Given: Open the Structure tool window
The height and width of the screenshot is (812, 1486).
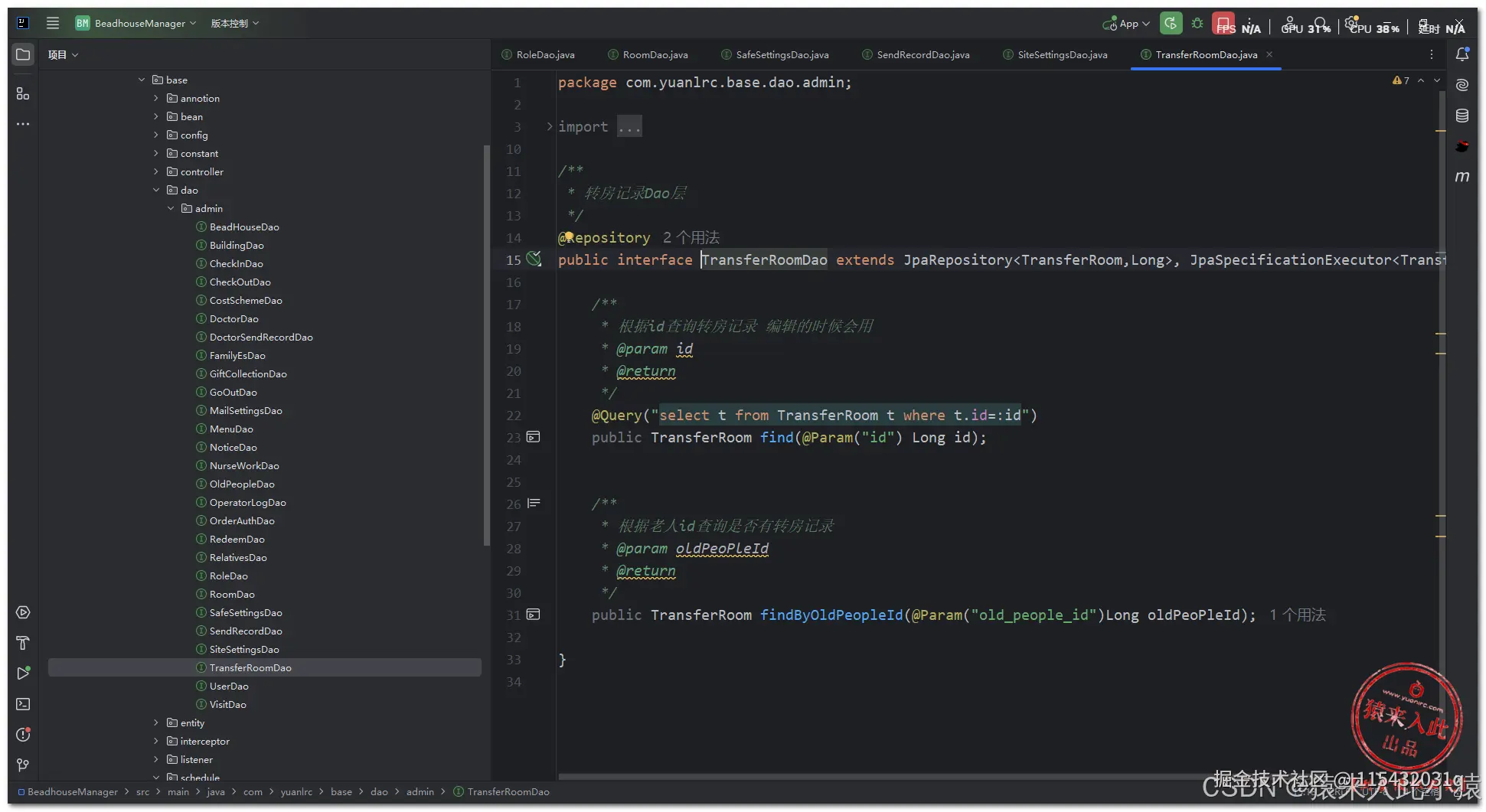Looking at the screenshot, I should tap(23, 93).
